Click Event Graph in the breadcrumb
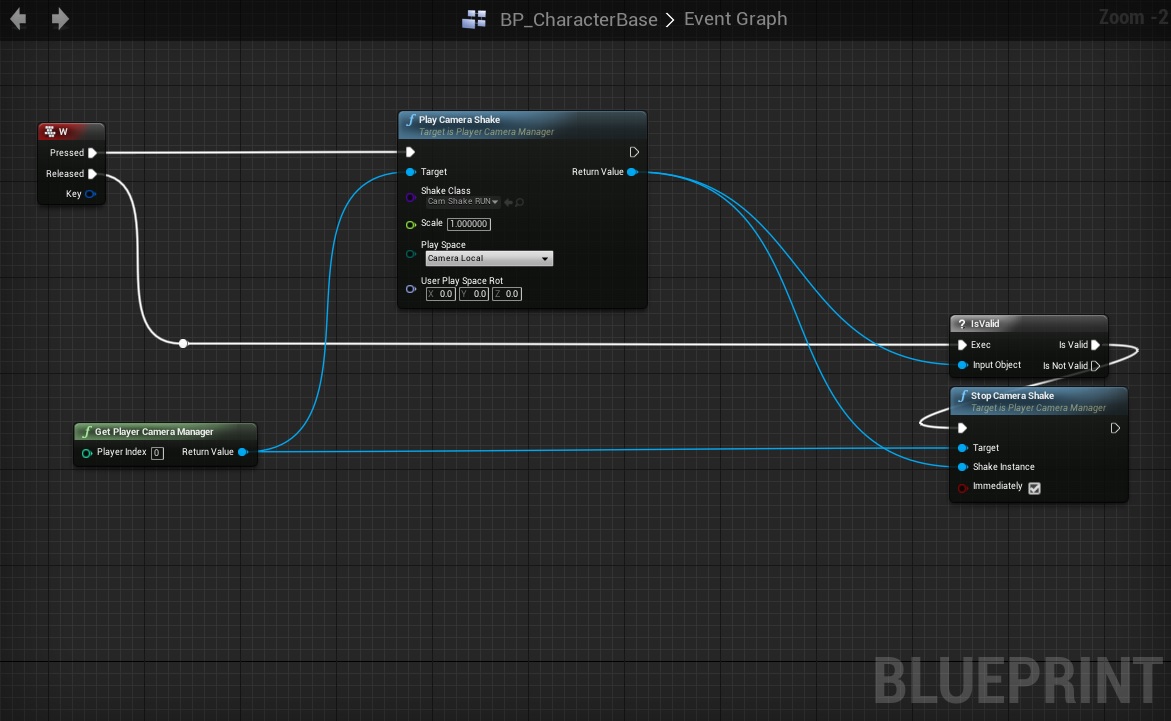 [x=735, y=19]
